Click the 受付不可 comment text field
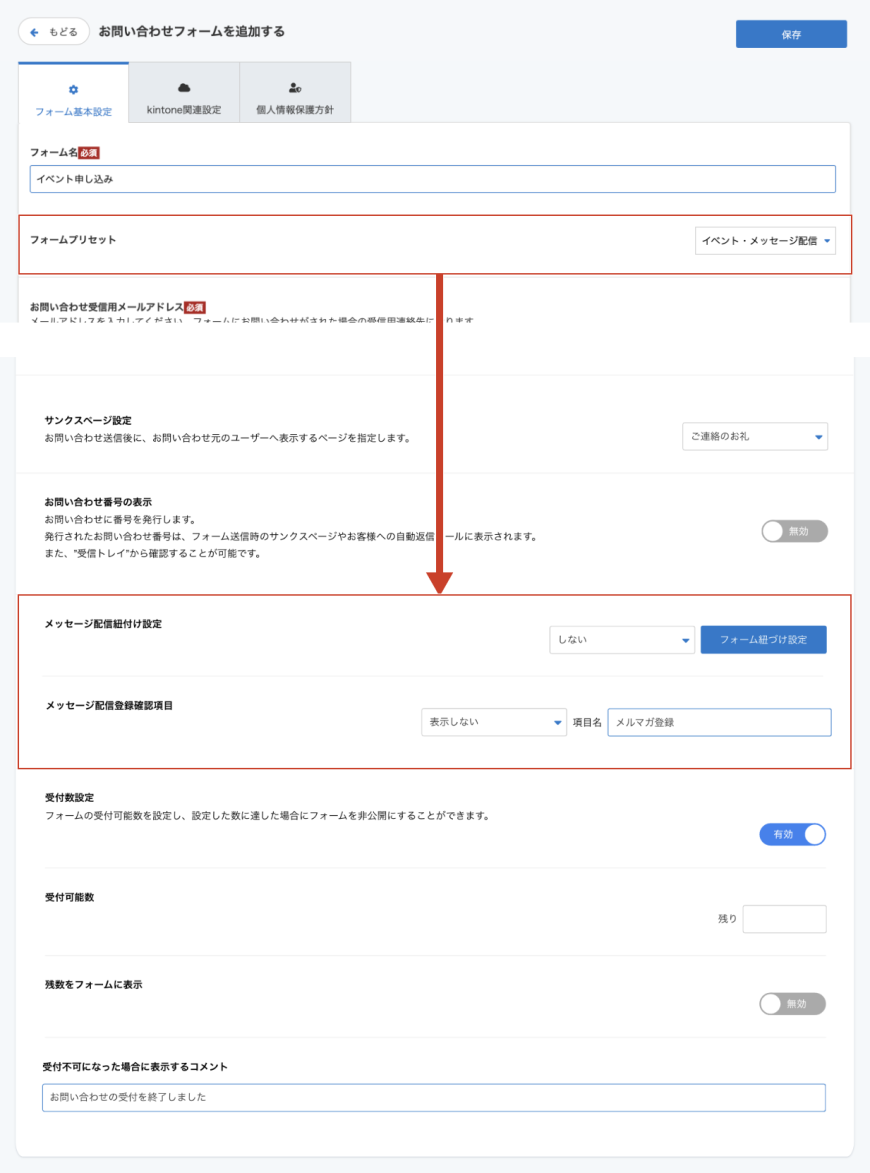The width and height of the screenshot is (870, 1173). [x=433, y=1097]
